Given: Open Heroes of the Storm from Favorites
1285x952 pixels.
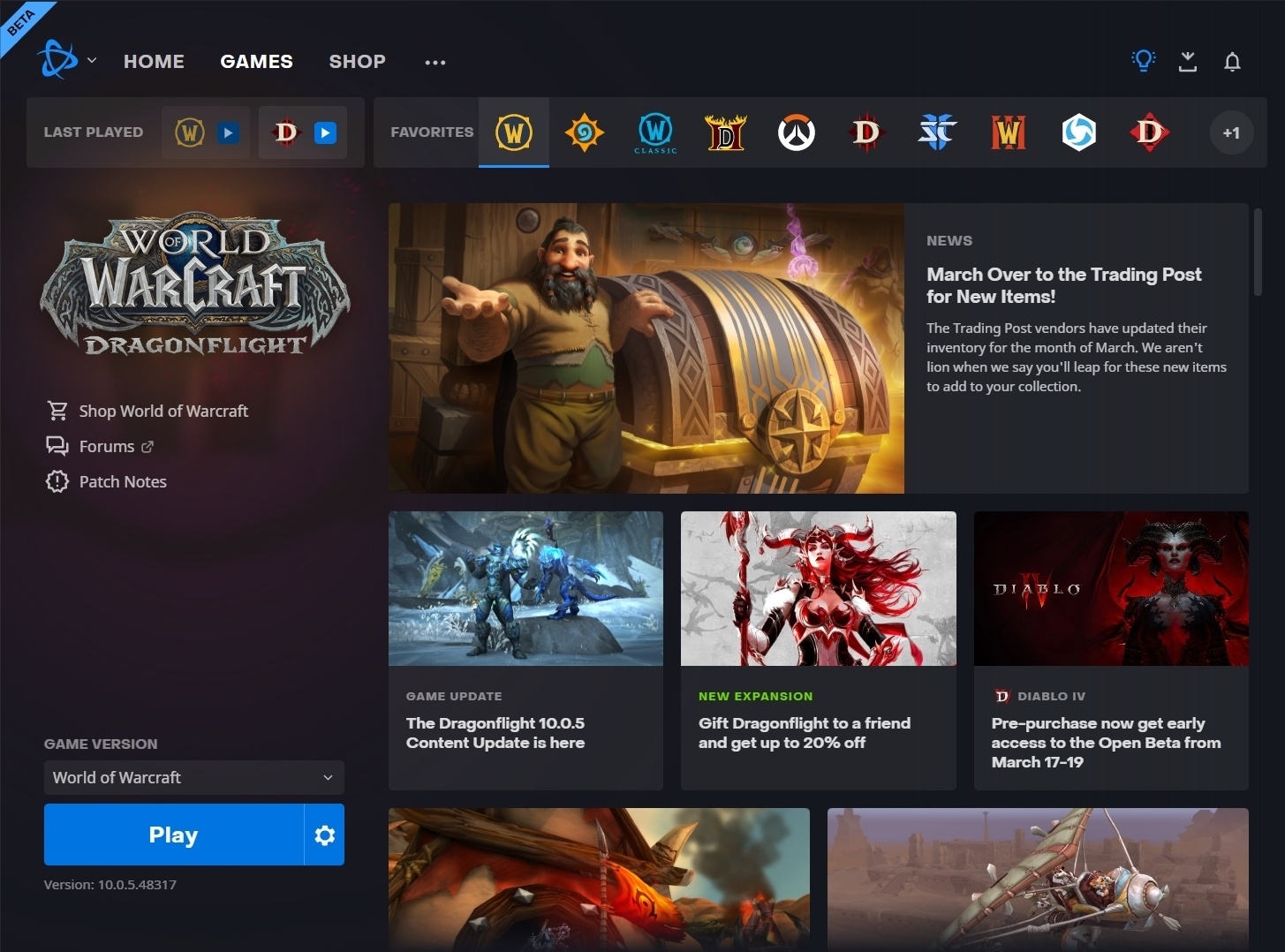Looking at the screenshot, I should pyautogui.click(x=1078, y=132).
